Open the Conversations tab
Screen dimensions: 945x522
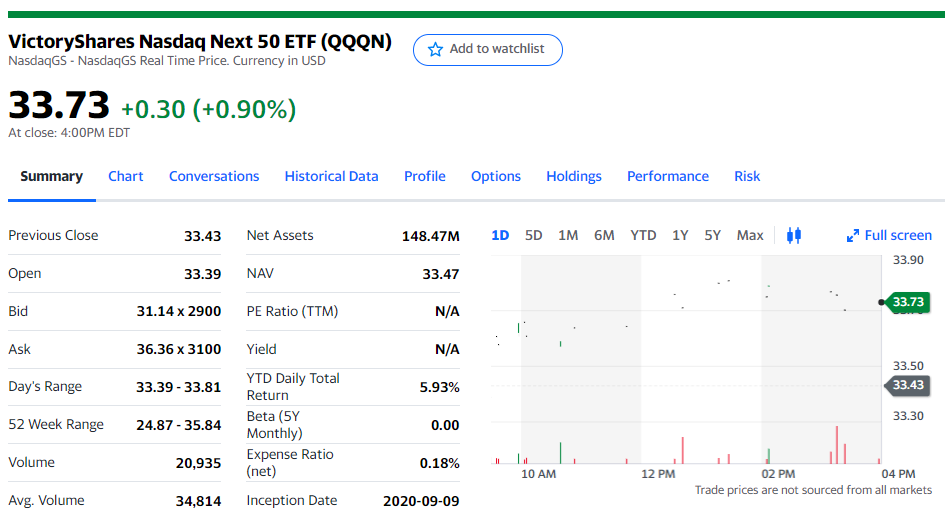point(214,176)
